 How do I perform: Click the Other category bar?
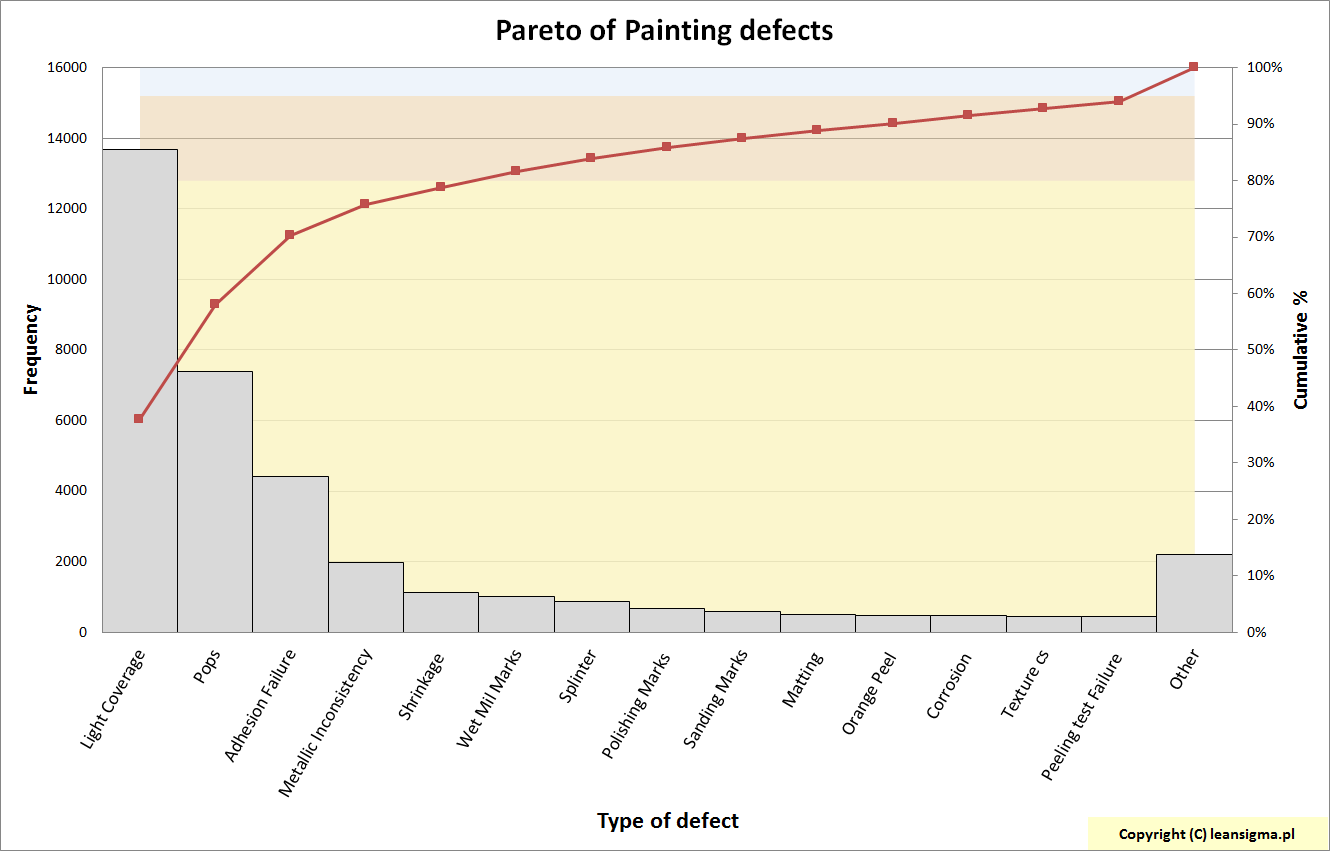tap(1194, 594)
